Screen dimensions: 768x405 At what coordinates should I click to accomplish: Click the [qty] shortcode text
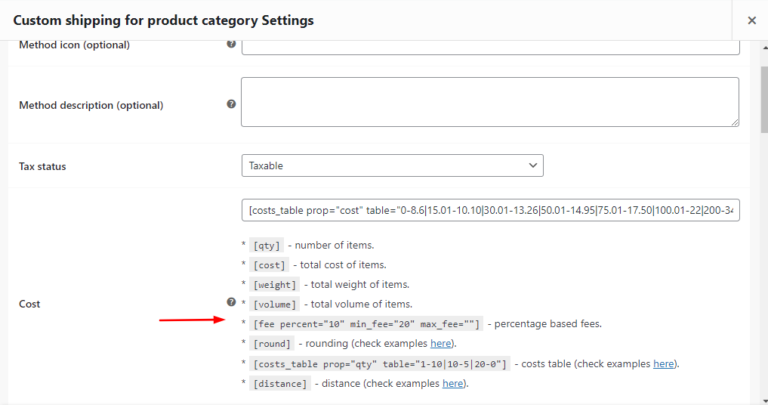point(266,245)
